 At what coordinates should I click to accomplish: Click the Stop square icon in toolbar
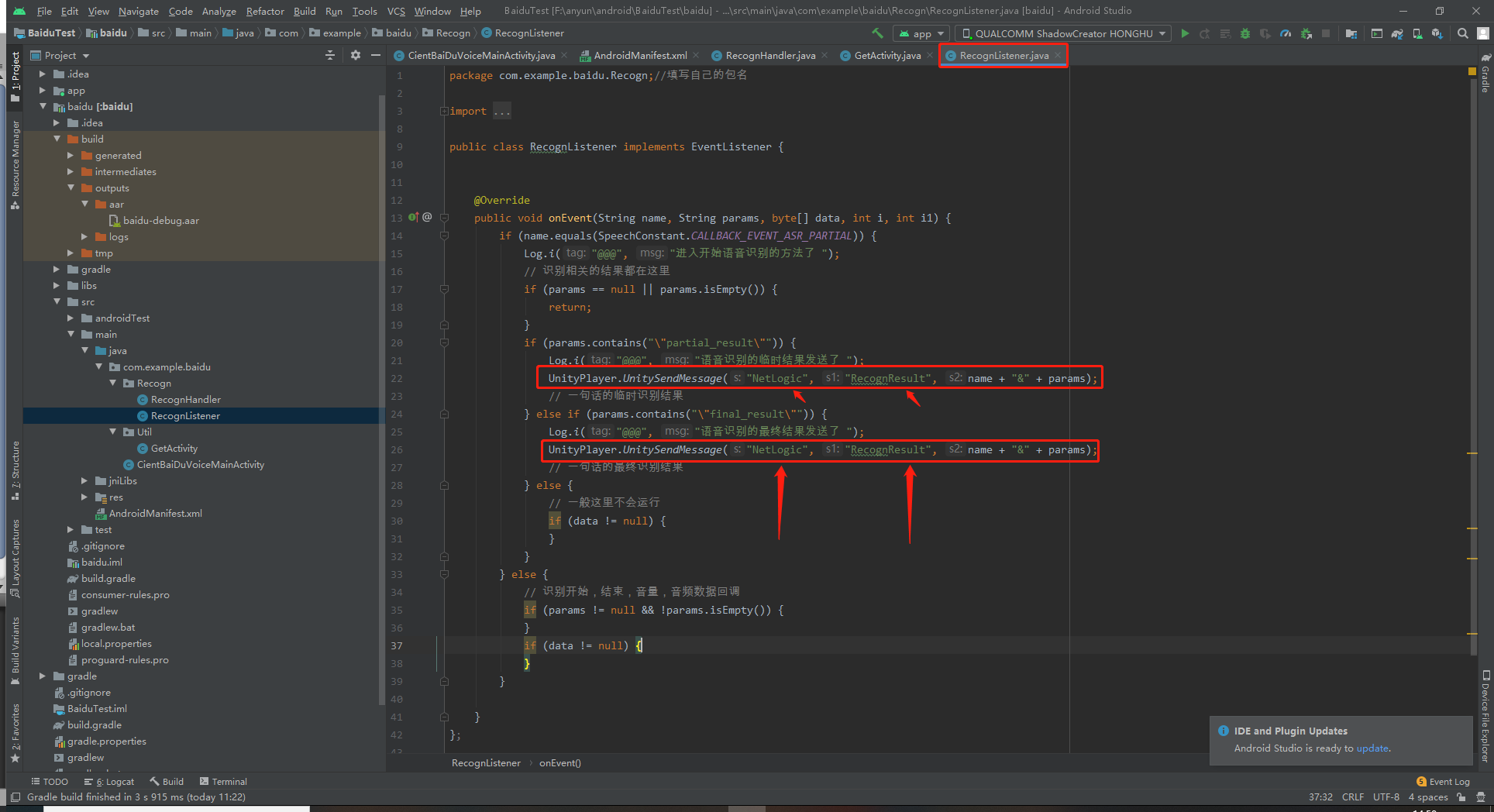1326,33
